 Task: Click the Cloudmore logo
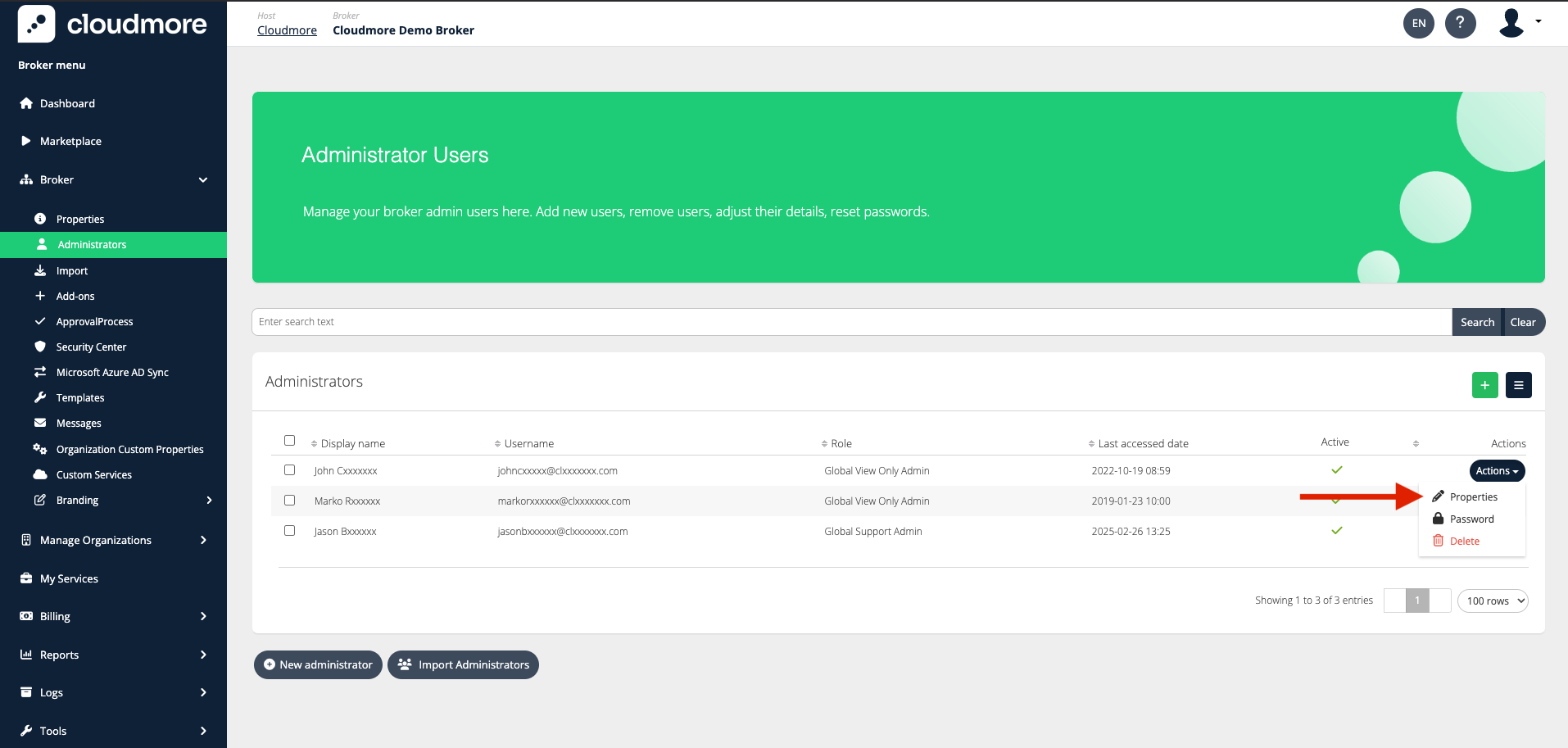tap(113, 24)
